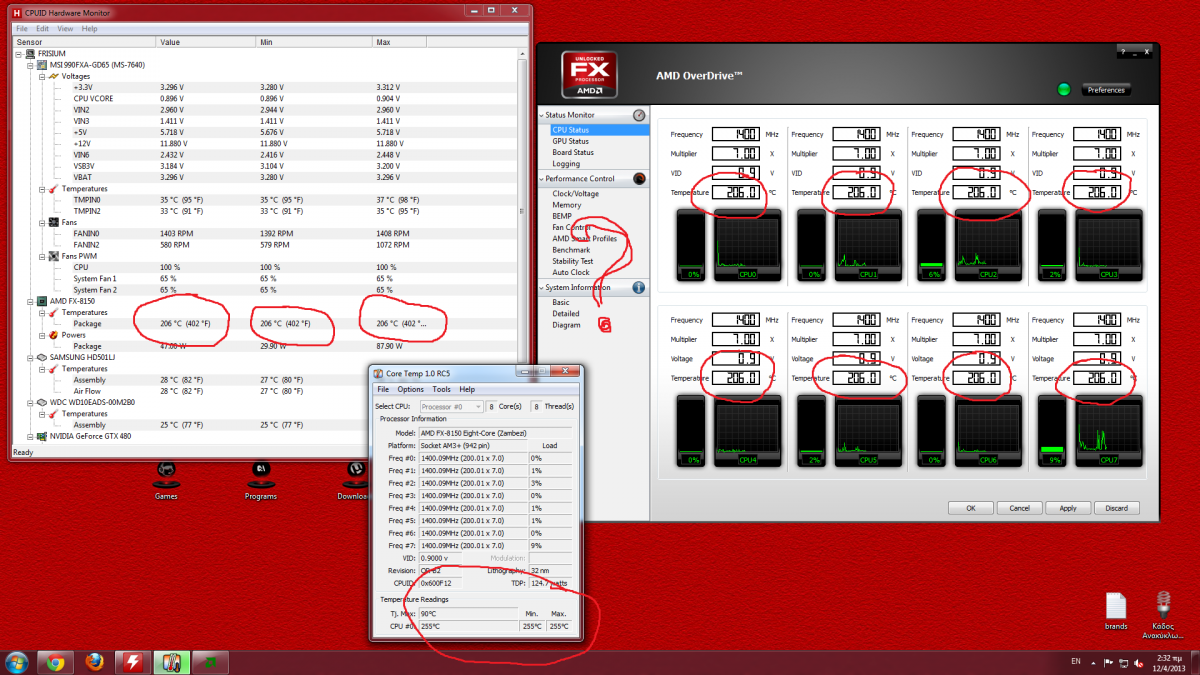This screenshot has width=1200, height=675.
Task: Open the Logging page in OverDrive
Action: (x=566, y=164)
